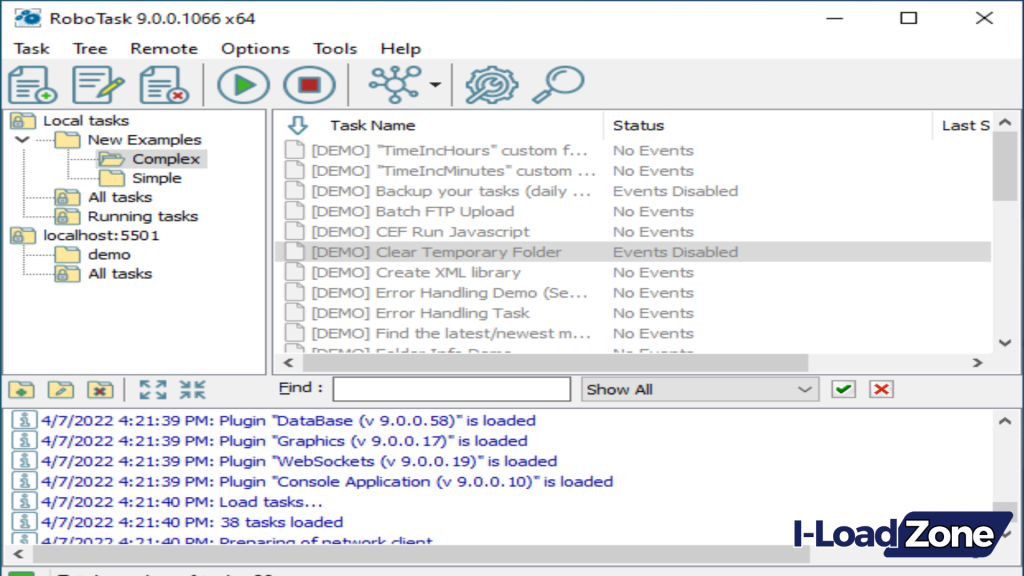Run the selected task with the Play icon
The height and width of the screenshot is (576, 1024).
[x=242, y=84]
